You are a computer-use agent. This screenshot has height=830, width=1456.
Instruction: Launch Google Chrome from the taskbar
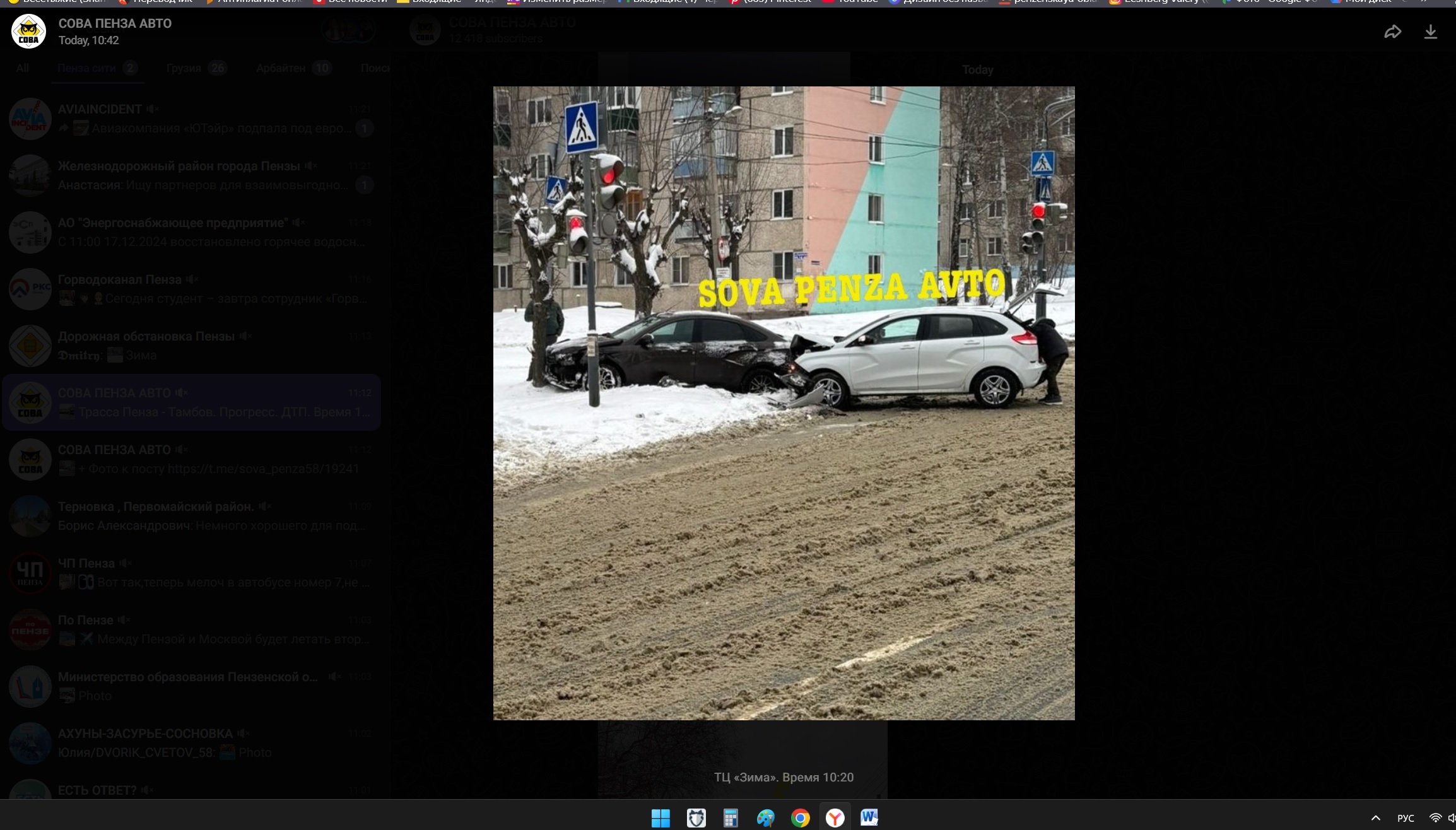[800, 818]
